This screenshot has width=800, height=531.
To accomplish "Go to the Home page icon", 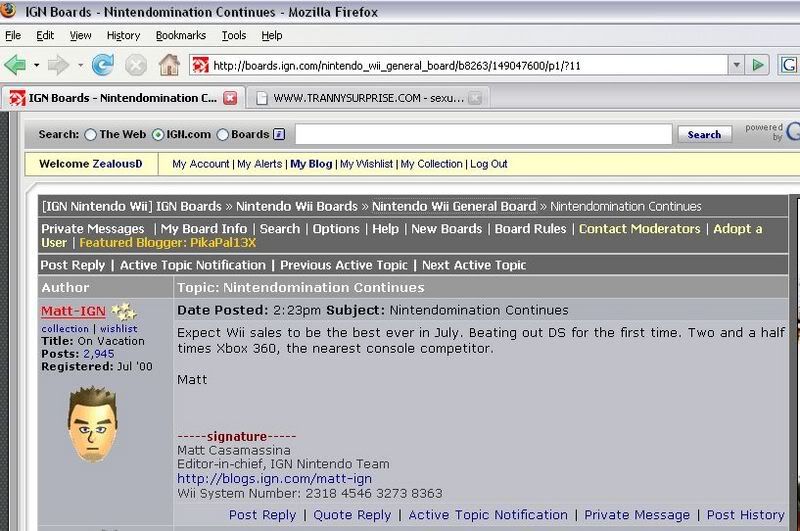I will [x=169, y=65].
